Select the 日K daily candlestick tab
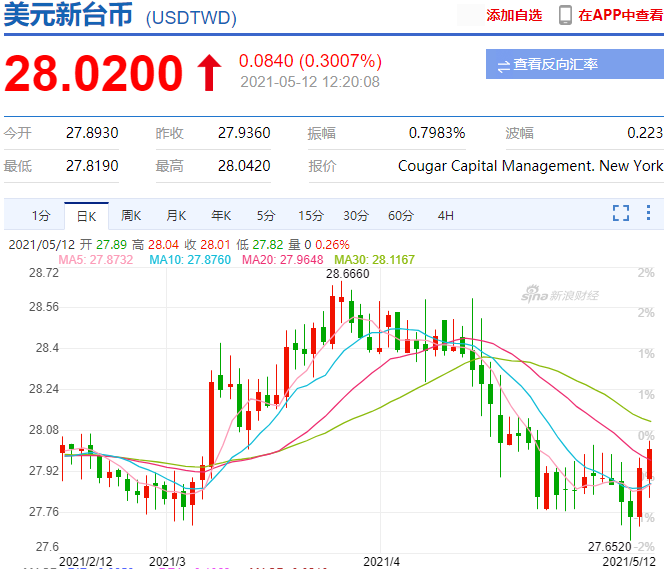668x569 pixels. pos(85,215)
